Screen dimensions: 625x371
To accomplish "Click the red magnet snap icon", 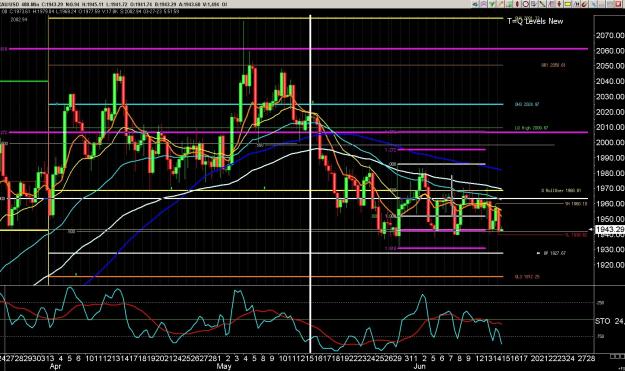I will (x=584, y=4).
